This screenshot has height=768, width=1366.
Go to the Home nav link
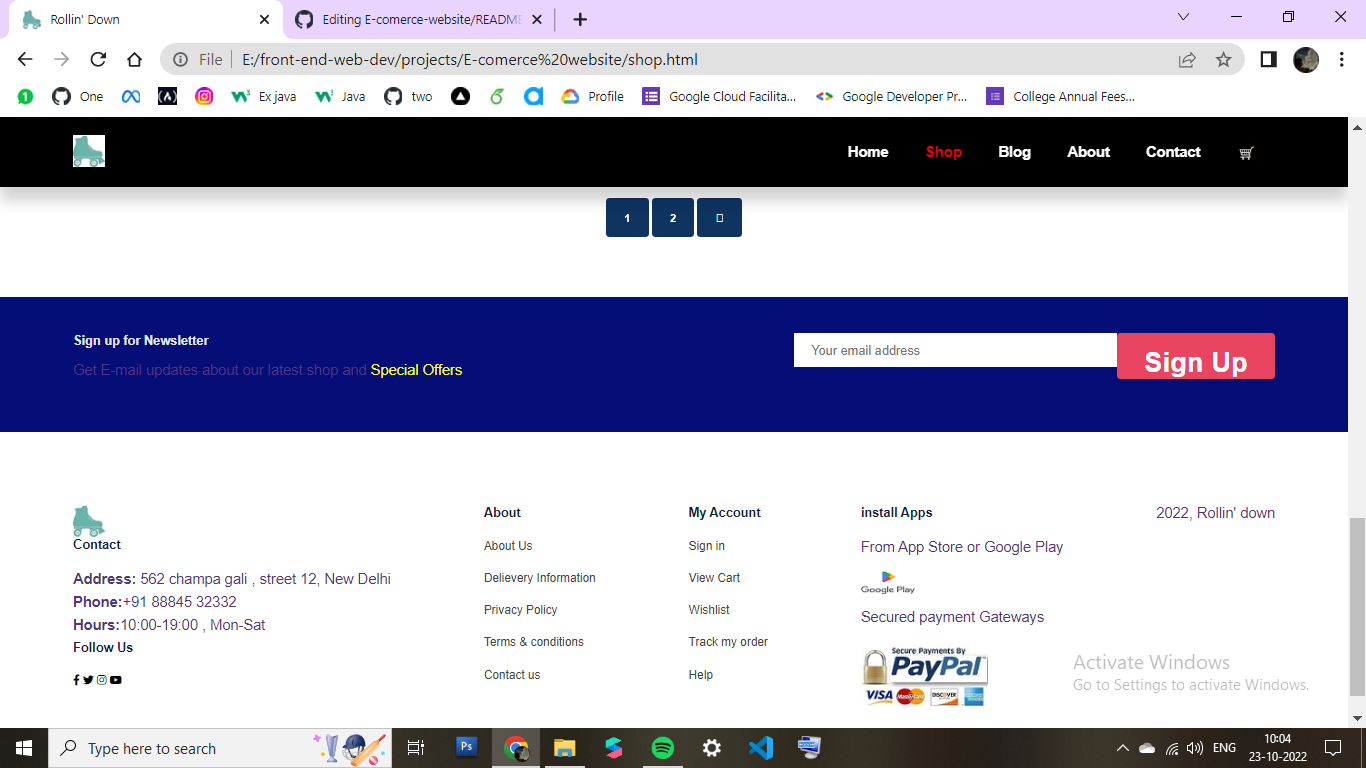click(868, 152)
